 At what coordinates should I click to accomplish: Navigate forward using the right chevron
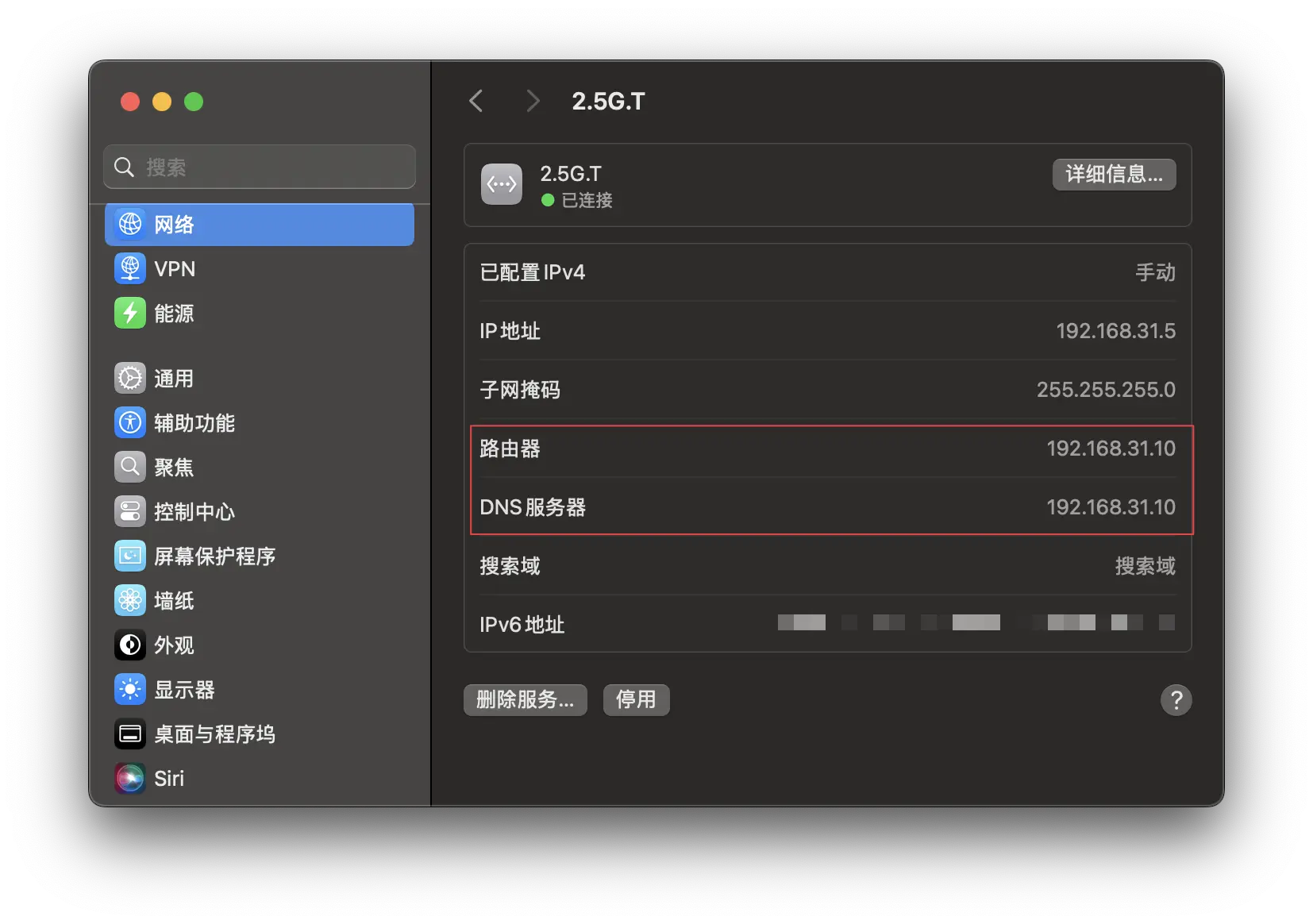[532, 101]
